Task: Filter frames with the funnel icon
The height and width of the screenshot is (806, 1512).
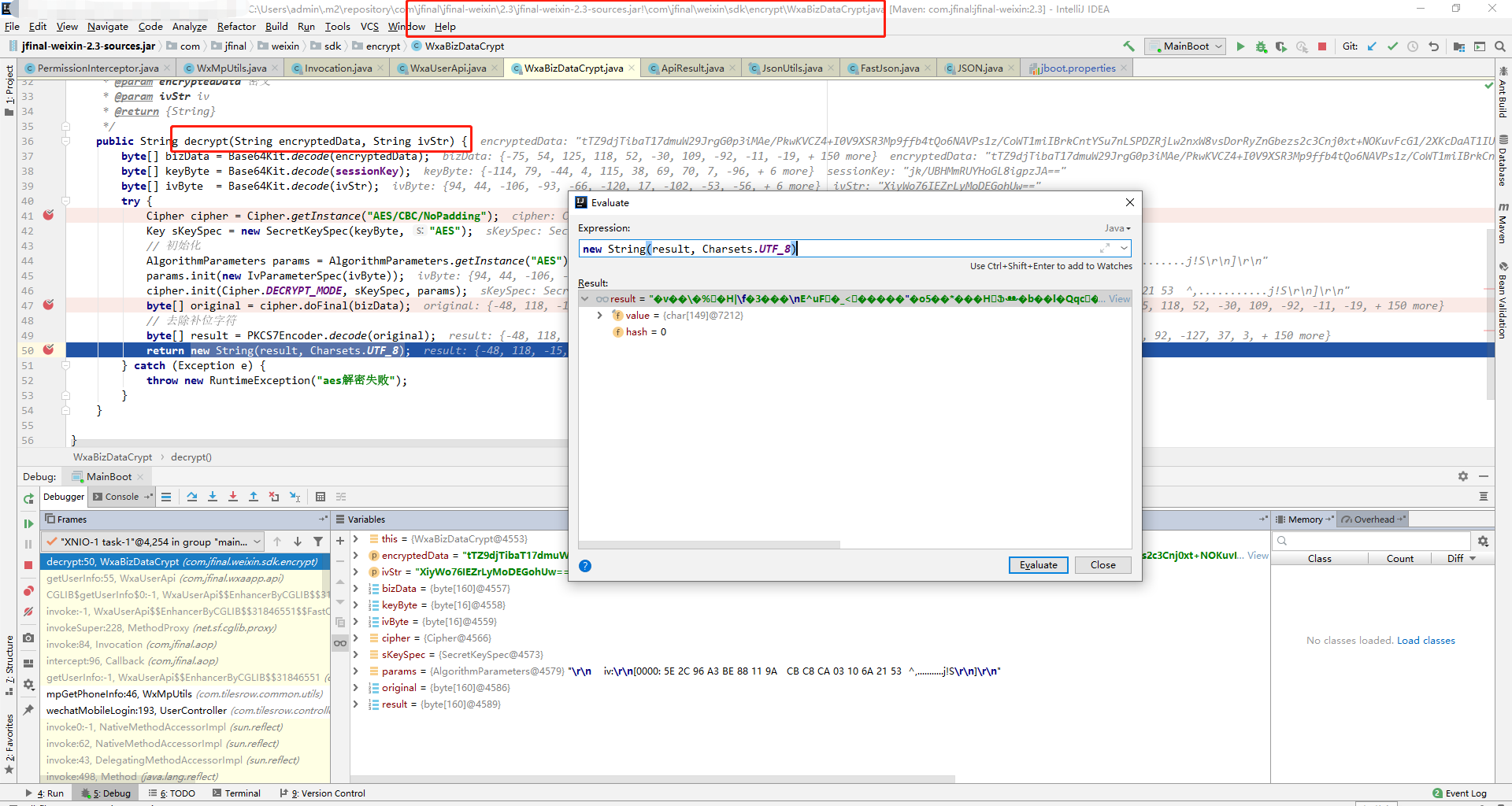Action: [x=318, y=542]
